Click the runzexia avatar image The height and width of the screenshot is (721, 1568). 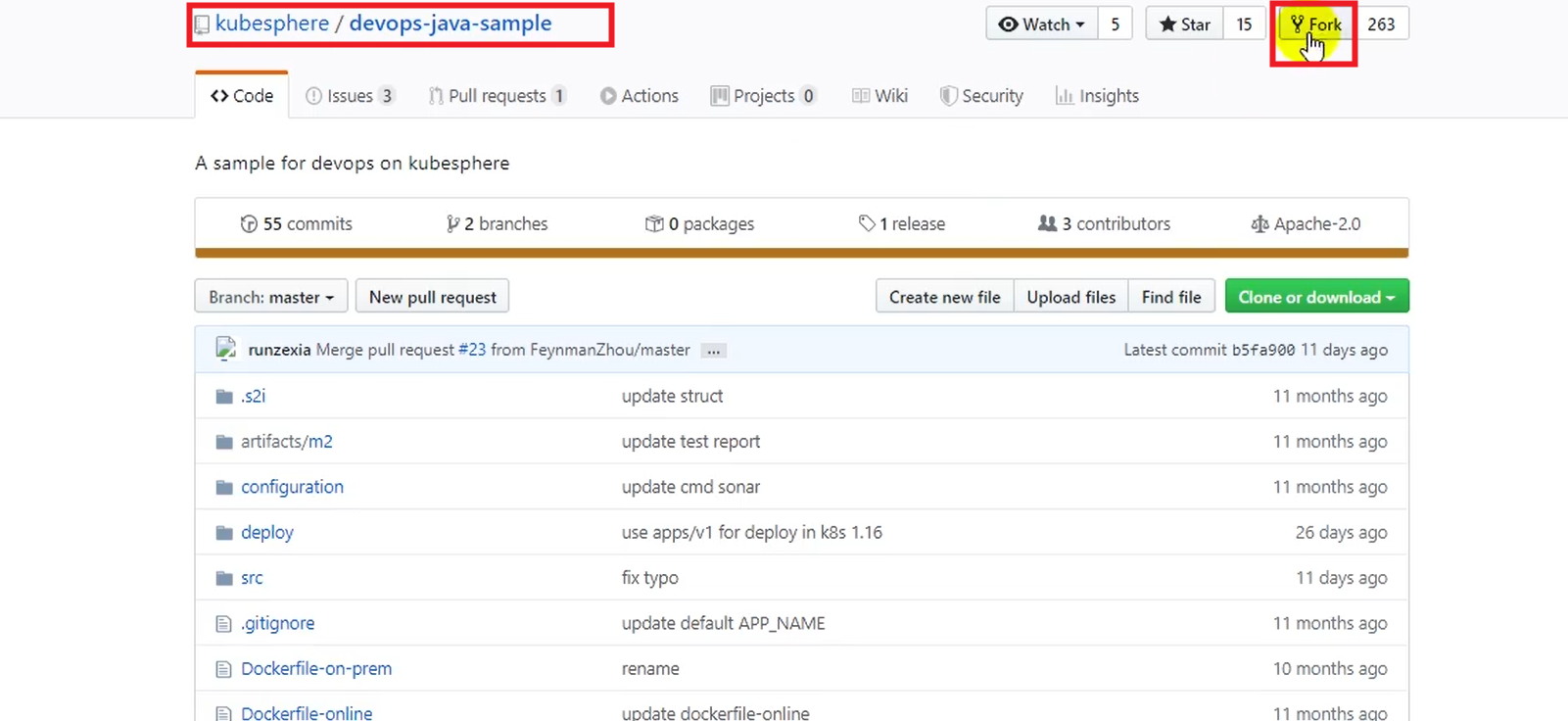[x=226, y=349]
